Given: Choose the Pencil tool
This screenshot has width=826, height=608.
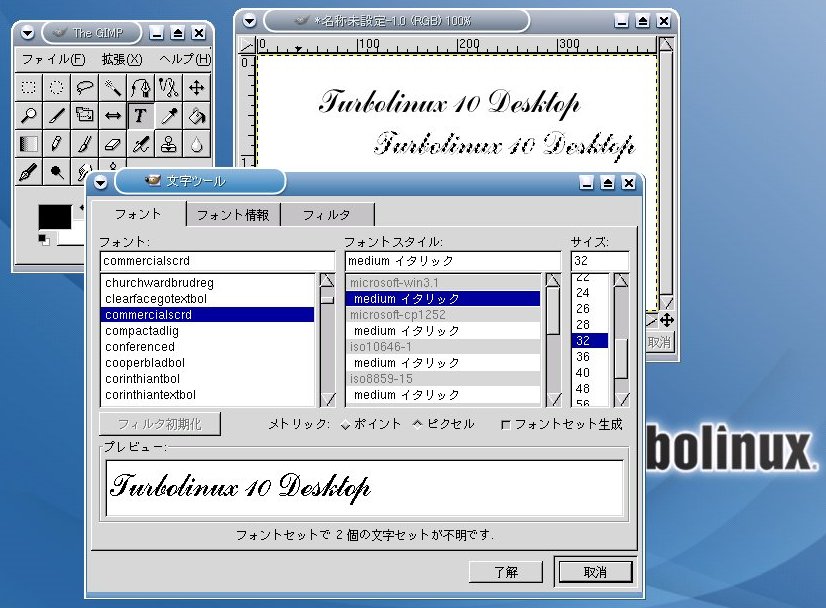Looking at the screenshot, I should (56, 143).
